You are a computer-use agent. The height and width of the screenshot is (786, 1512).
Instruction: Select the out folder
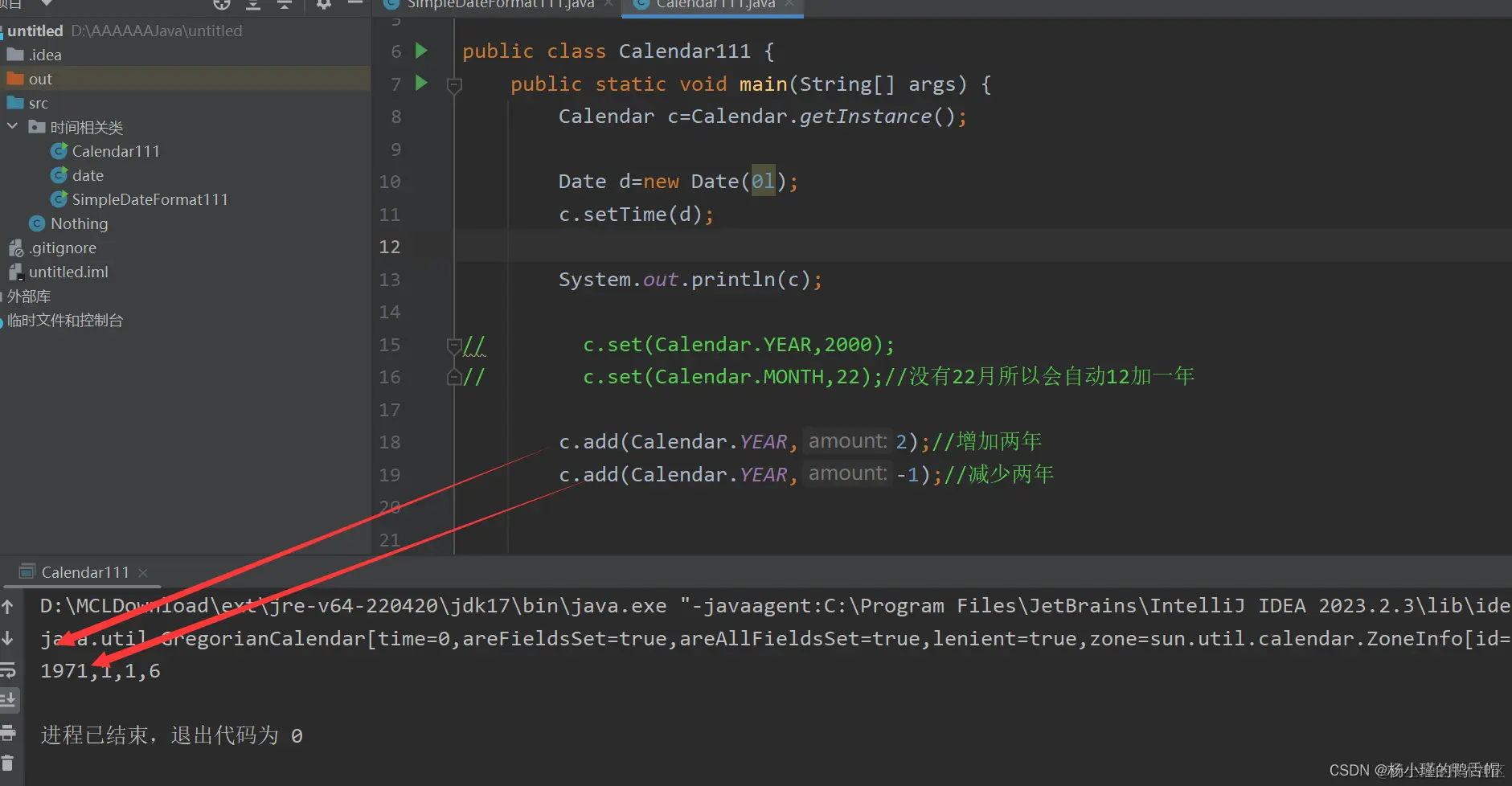30,79
